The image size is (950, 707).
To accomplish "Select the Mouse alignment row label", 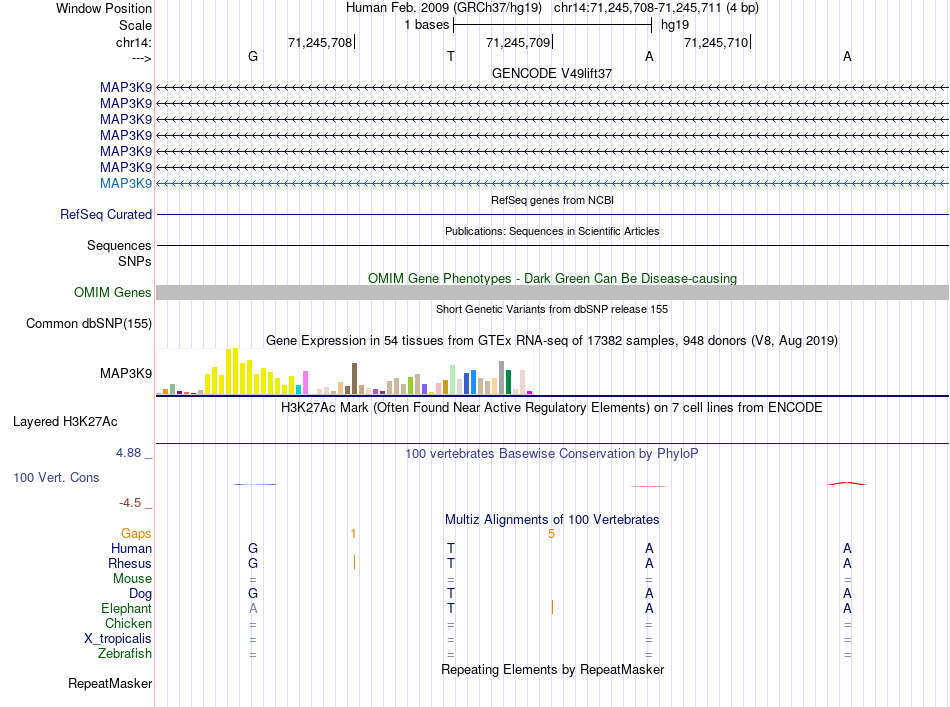I will coord(132,579).
